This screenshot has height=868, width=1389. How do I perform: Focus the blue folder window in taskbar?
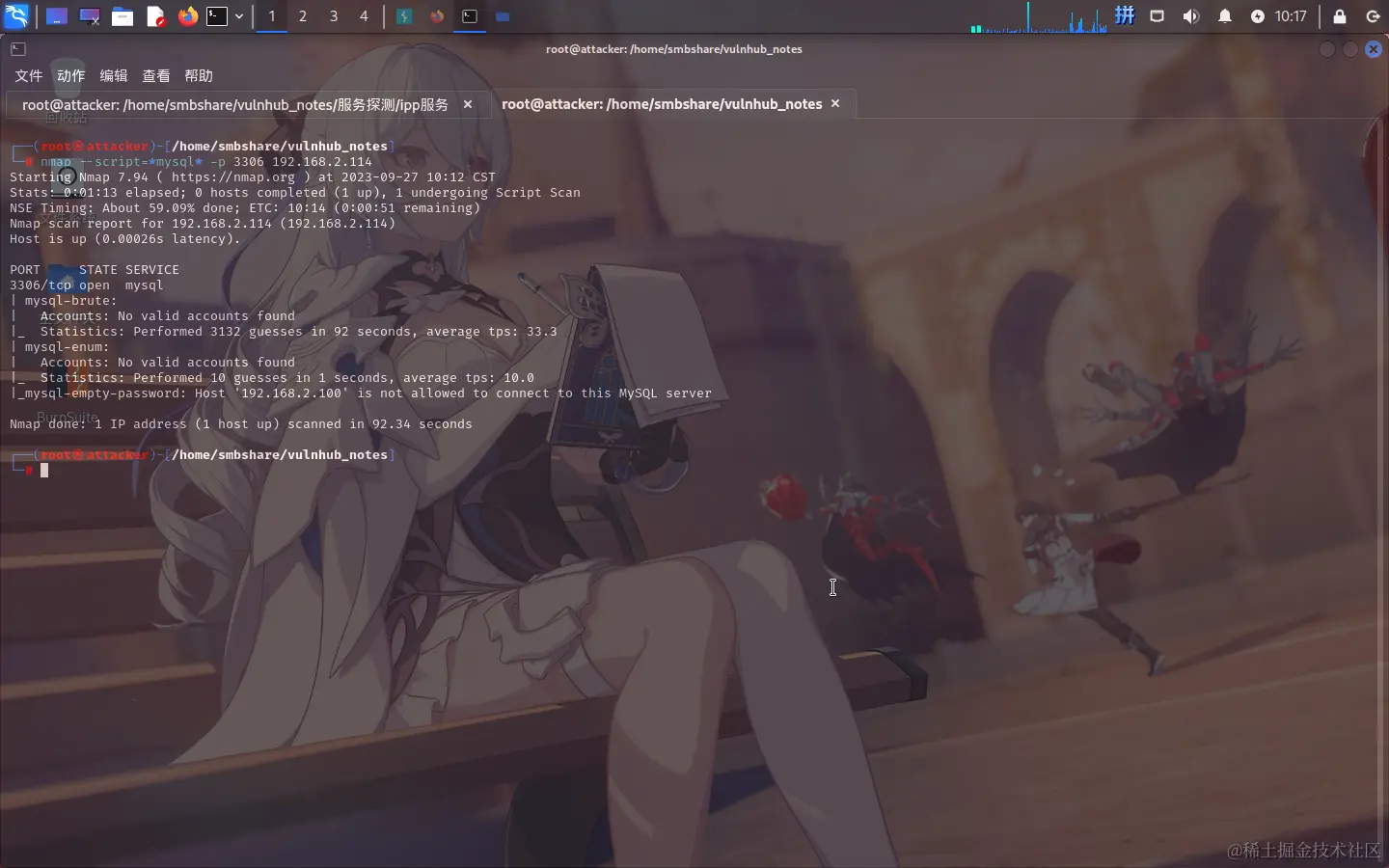click(503, 16)
